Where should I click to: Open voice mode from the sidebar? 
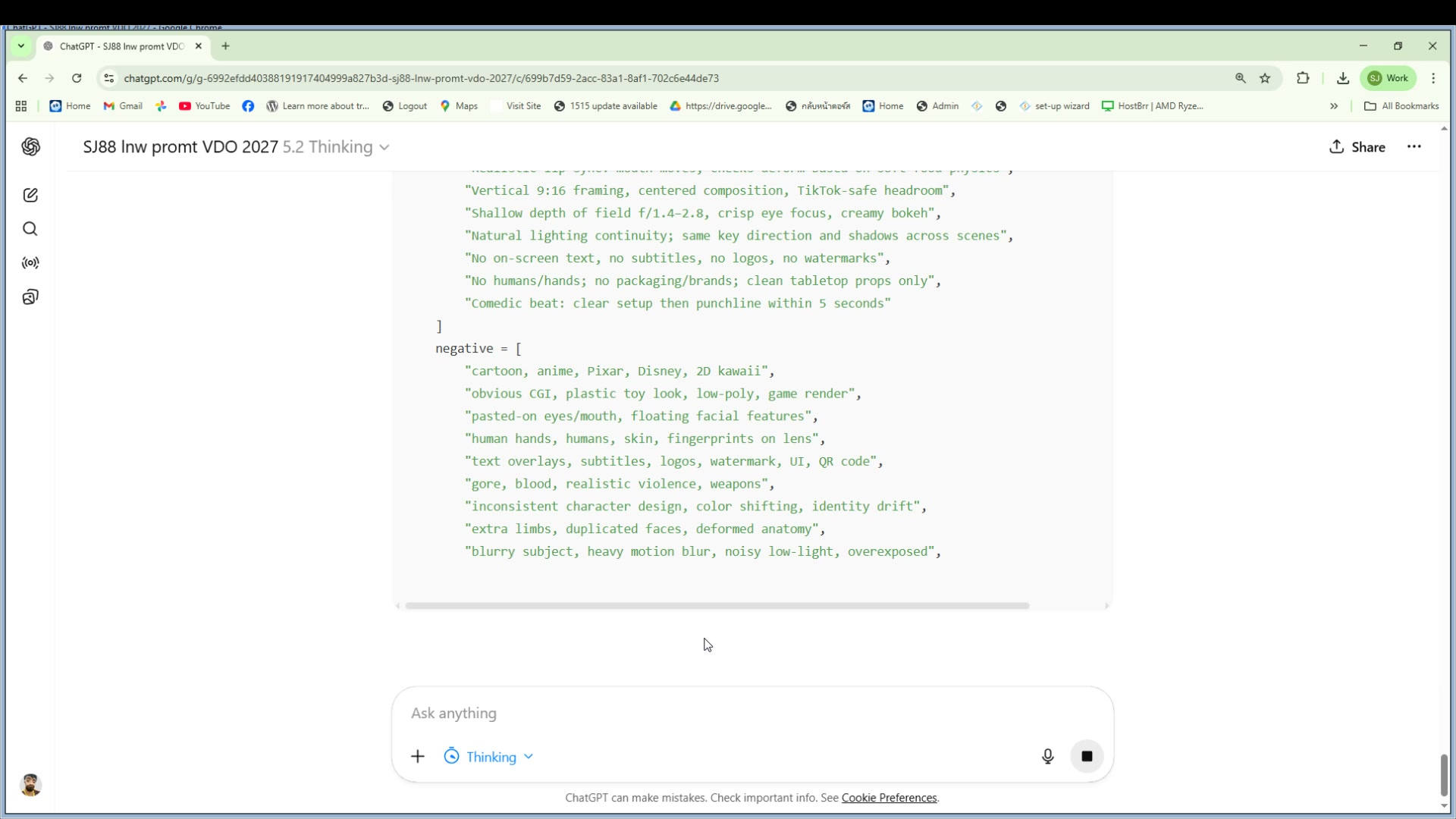(x=30, y=263)
